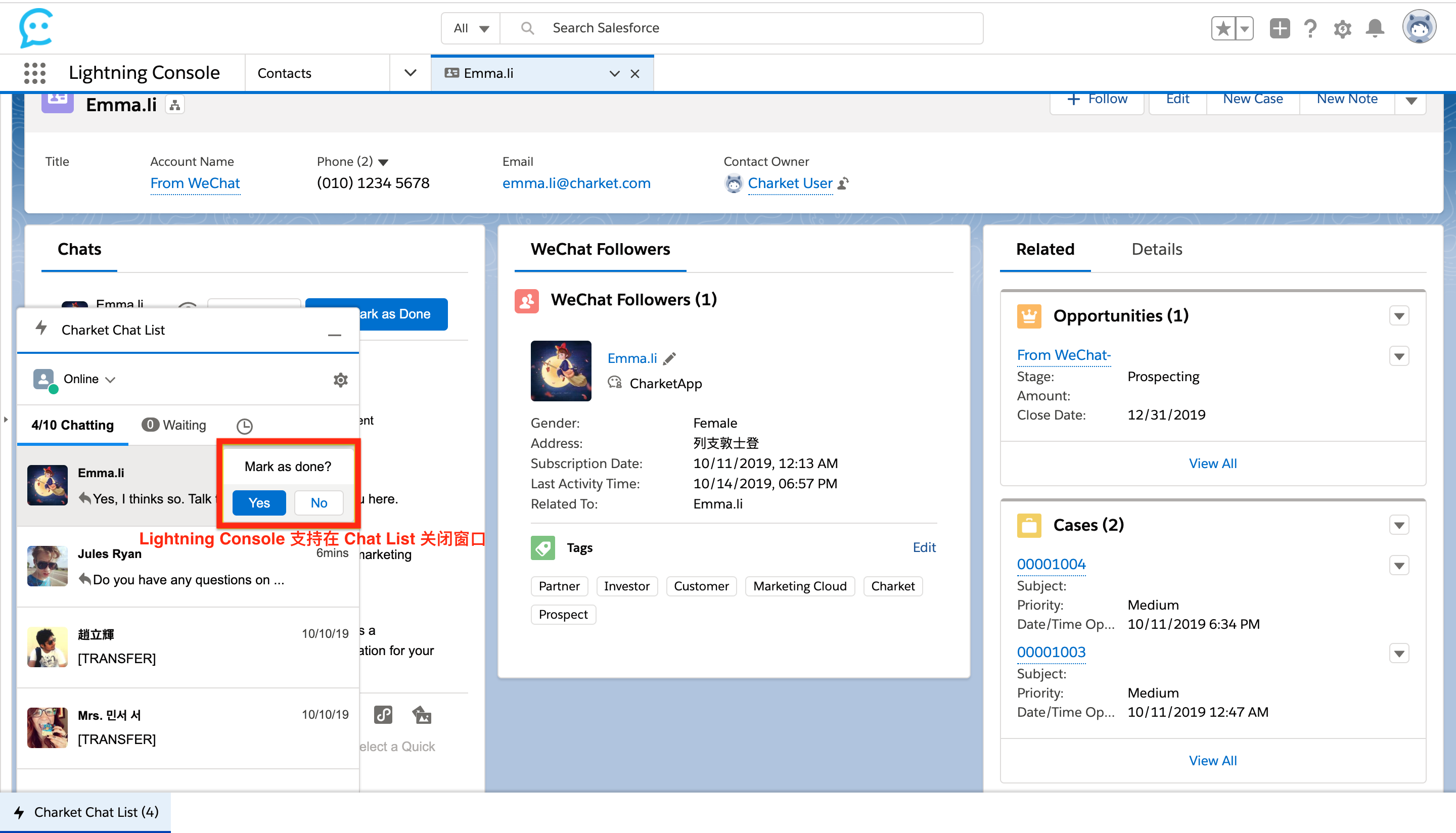The image size is (1456, 833).
Task: Expand the Opportunities card dropdown arrow
Action: click(1399, 316)
